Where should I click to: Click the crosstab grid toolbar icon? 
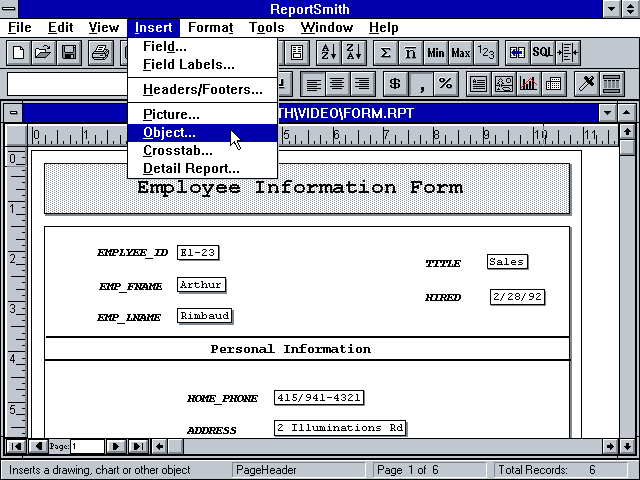pyautogui.click(x=553, y=84)
